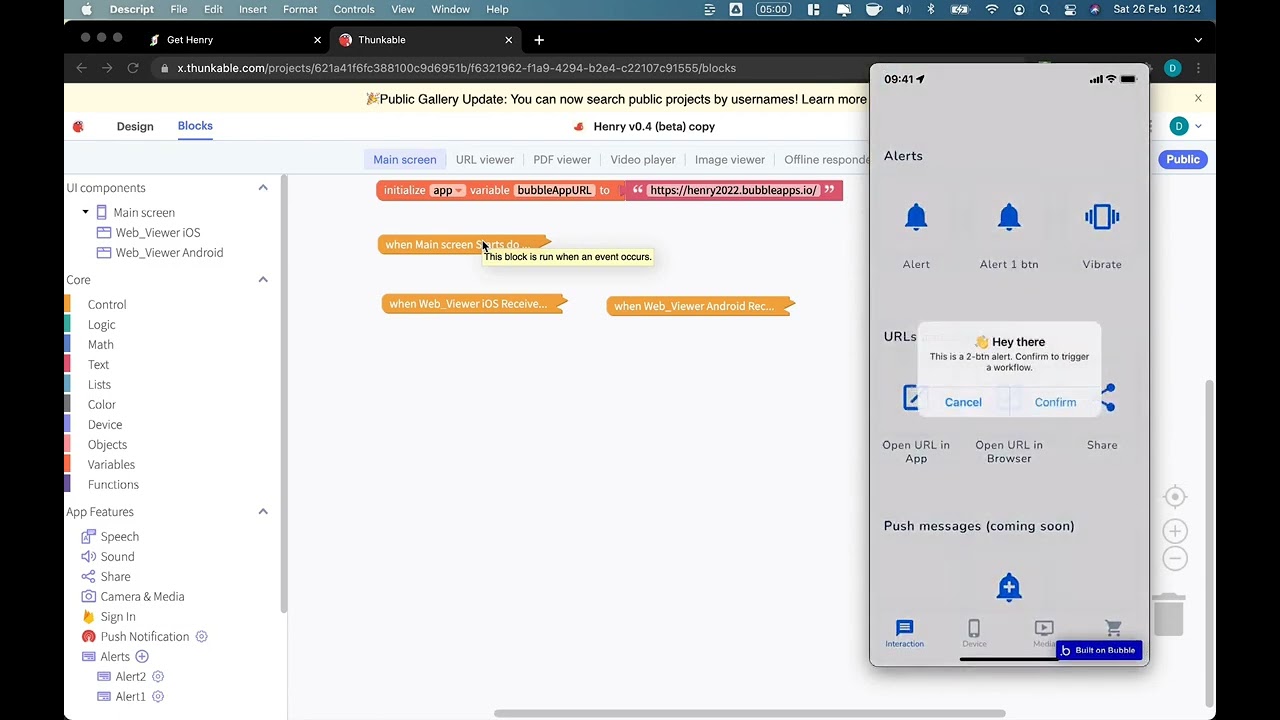Screen dimensions: 1280x720
Task: Open the Push Notification feature
Action: click(144, 636)
